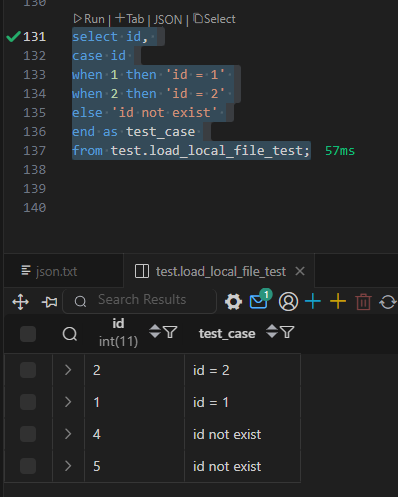Click the green checkmark beside line 131

13,37
